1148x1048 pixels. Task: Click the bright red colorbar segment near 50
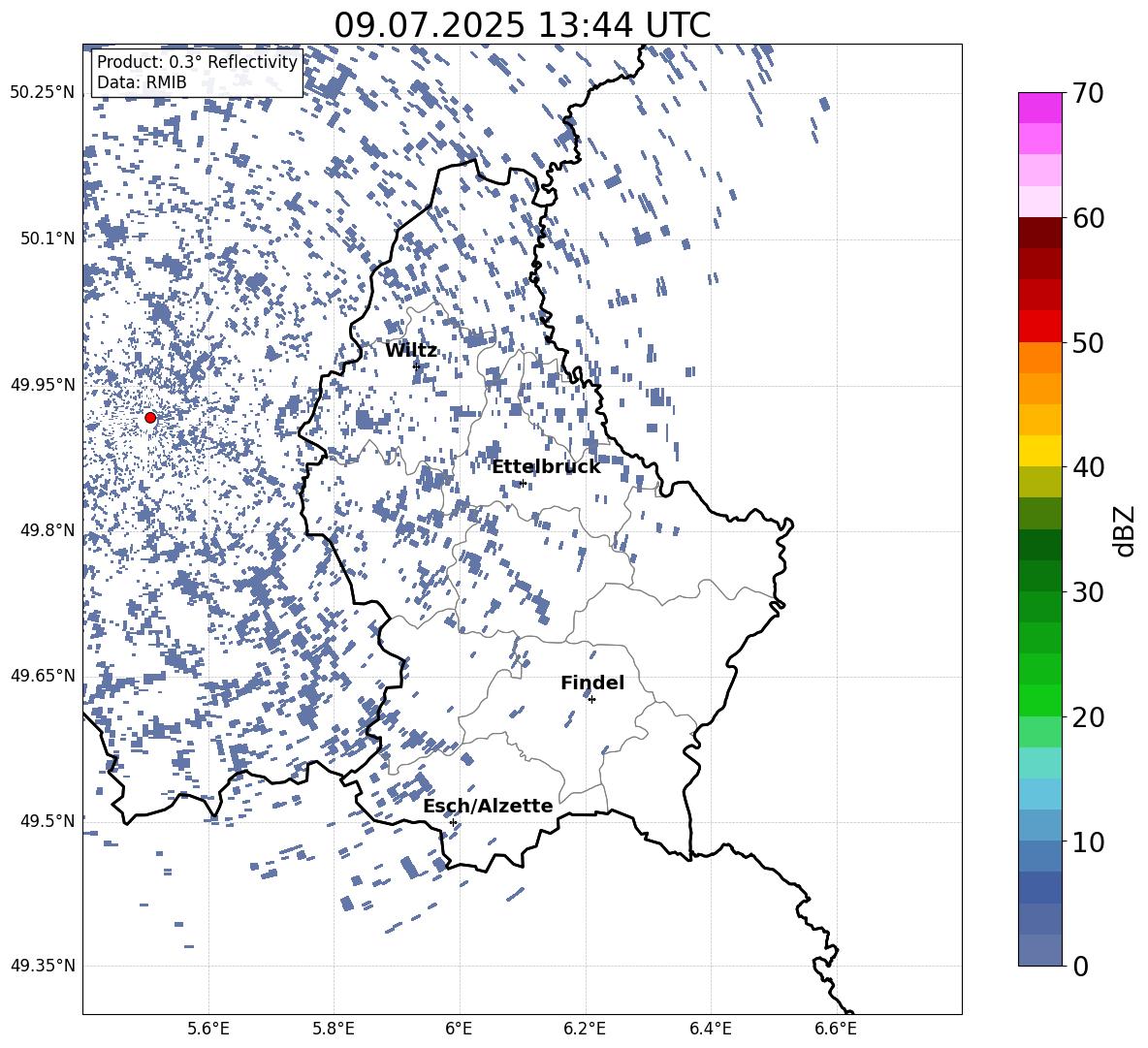pyautogui.click(x=1039, y=327)
